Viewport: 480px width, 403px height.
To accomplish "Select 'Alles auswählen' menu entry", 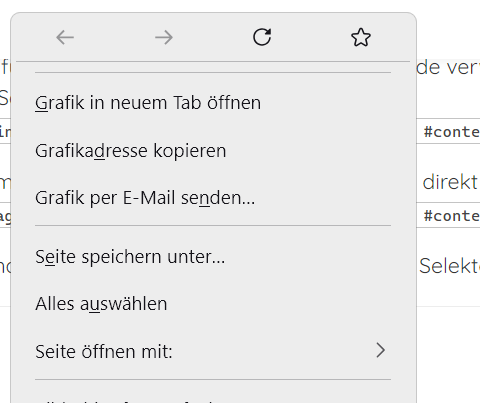I will click(x=213, y=304).
